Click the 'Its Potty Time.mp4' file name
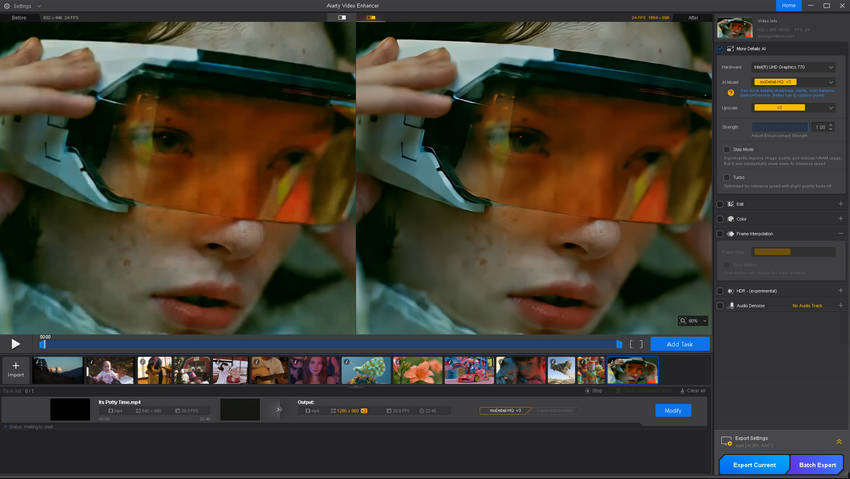This screenshot has height=479, width=850. tap(120, 402)
